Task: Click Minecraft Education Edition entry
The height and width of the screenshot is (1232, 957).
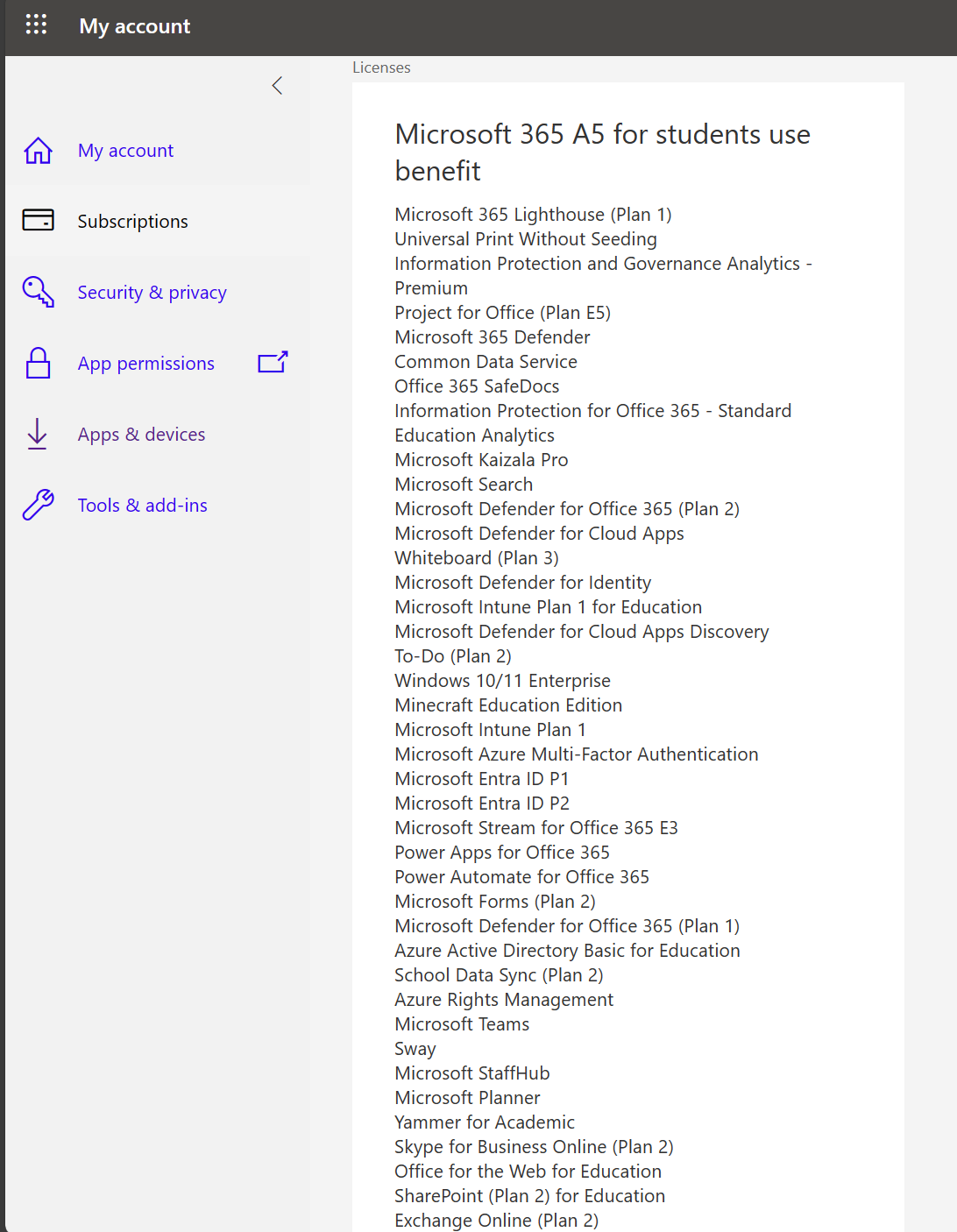Action: [x=508, y=705]
